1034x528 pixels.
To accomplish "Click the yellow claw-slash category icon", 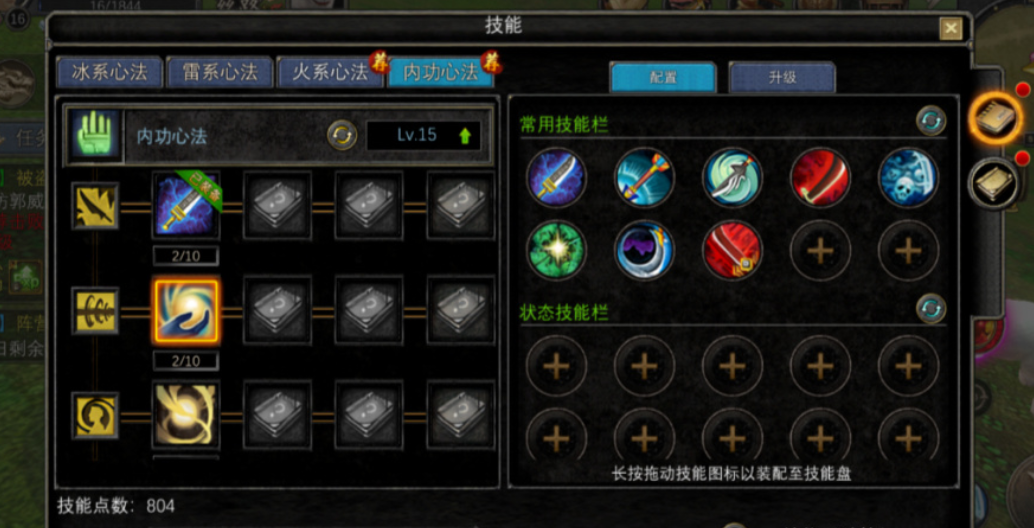I will click(x=95, y=206).
